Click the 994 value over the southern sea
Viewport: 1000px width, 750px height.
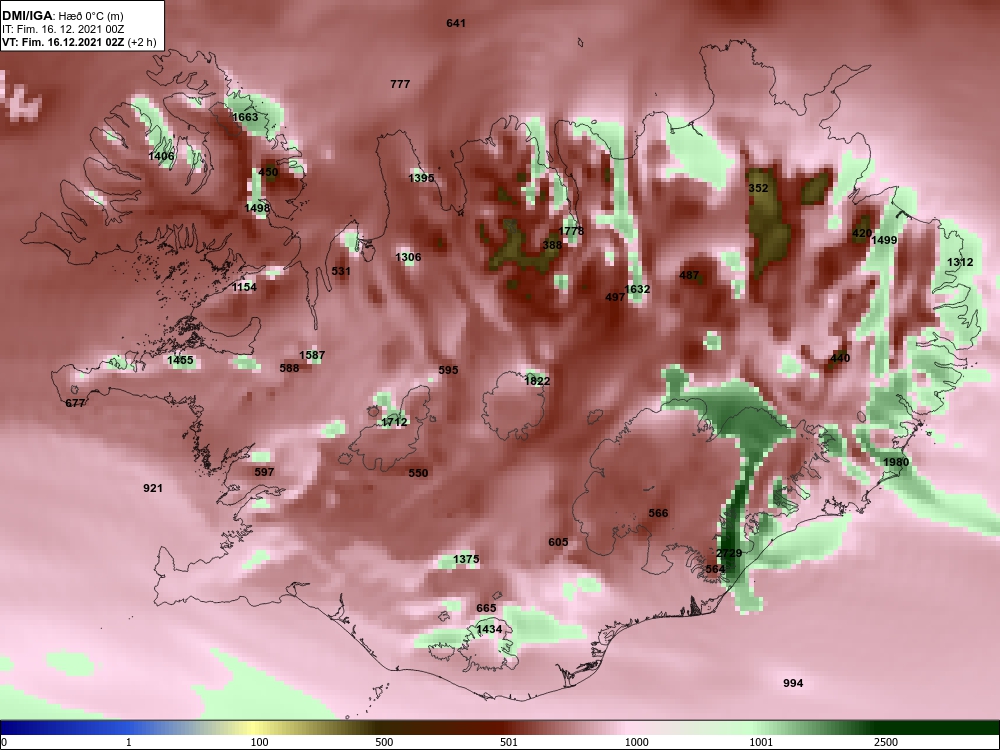(793, 684)
